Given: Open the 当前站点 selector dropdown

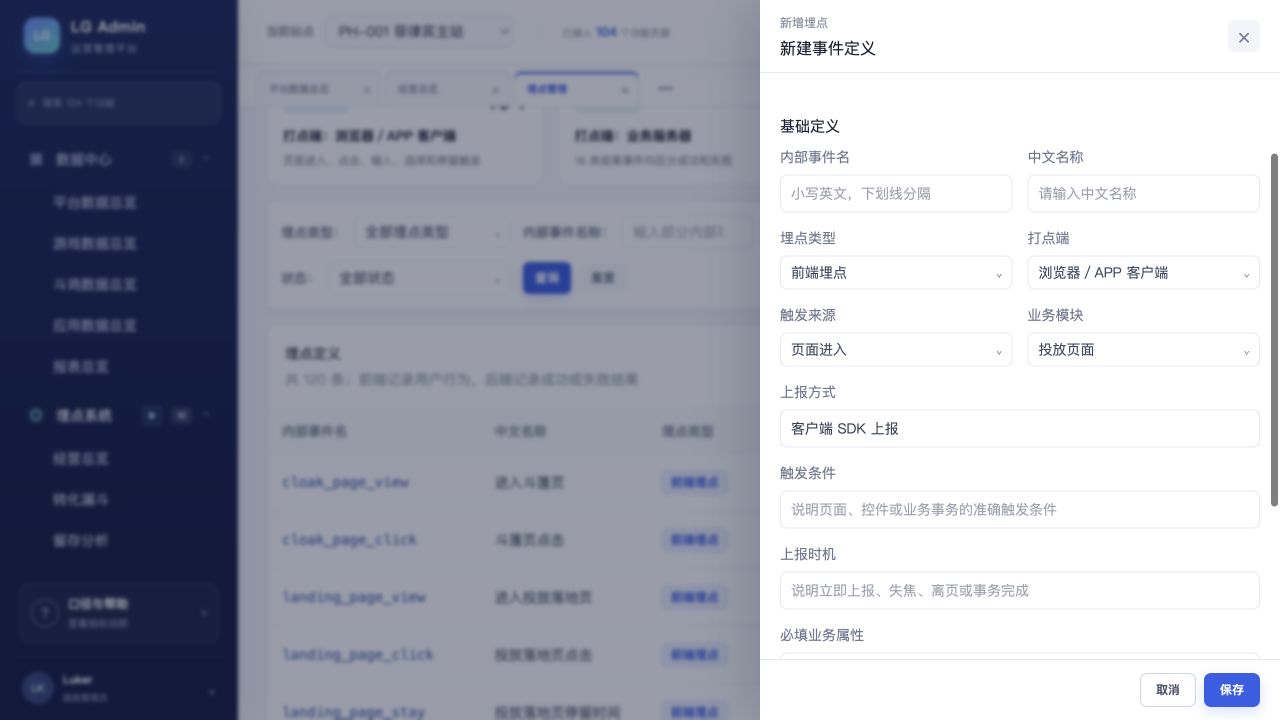Looking at the screenshot, I should 418,31.
